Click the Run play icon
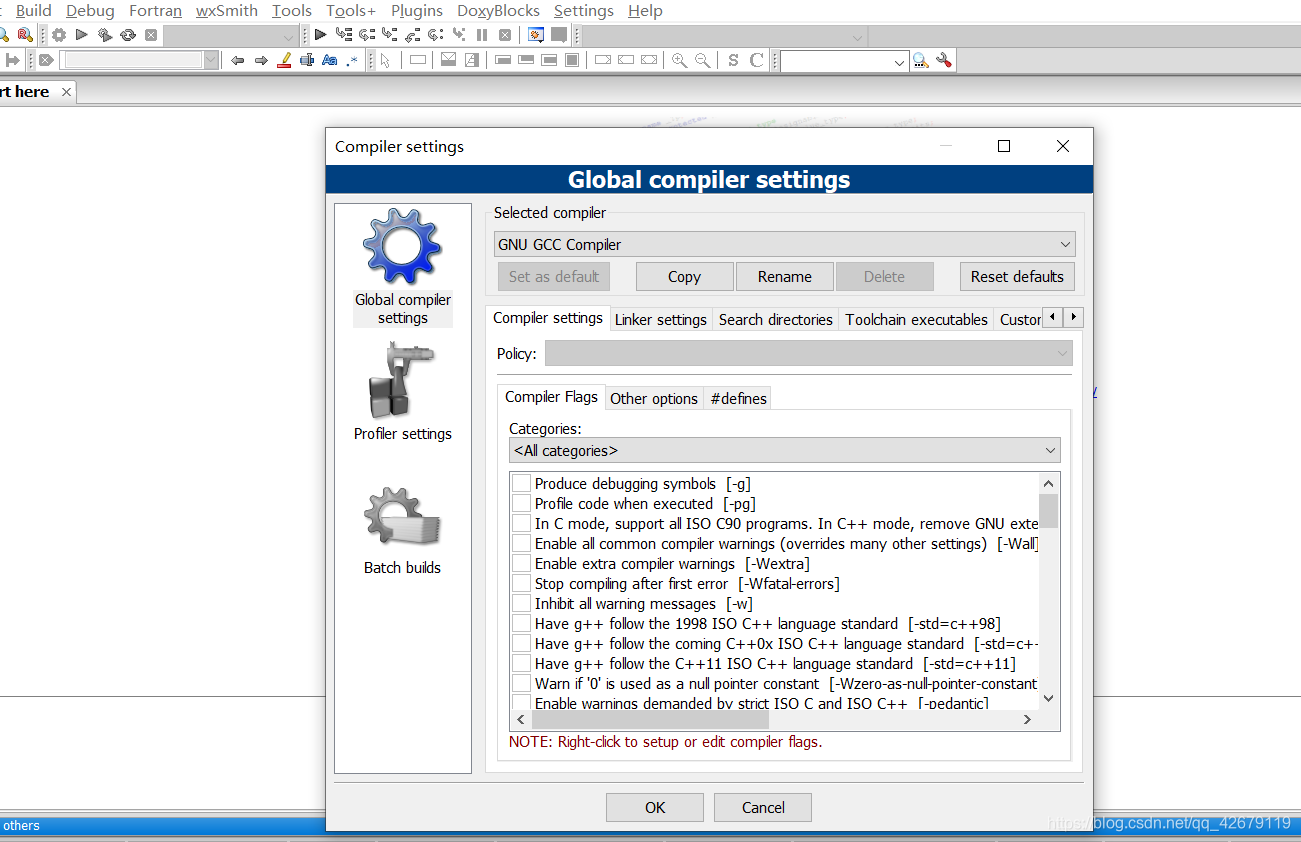The height and width of the screenshot is (842, 1301). click(x=82, y=35)
